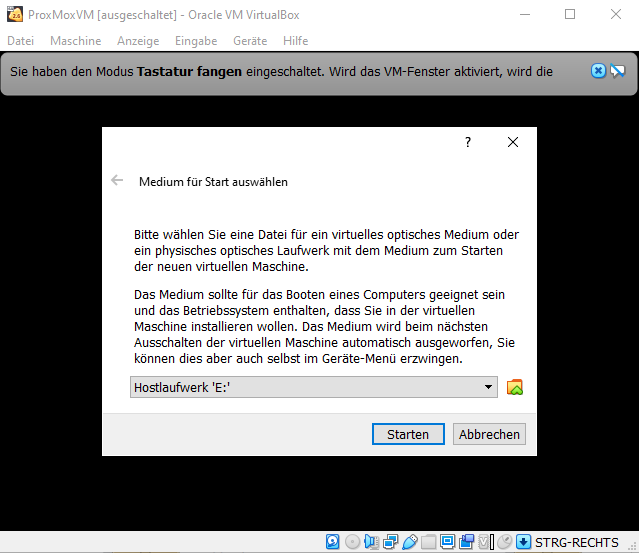Click the display settings status icon

[x=447, y=542]
